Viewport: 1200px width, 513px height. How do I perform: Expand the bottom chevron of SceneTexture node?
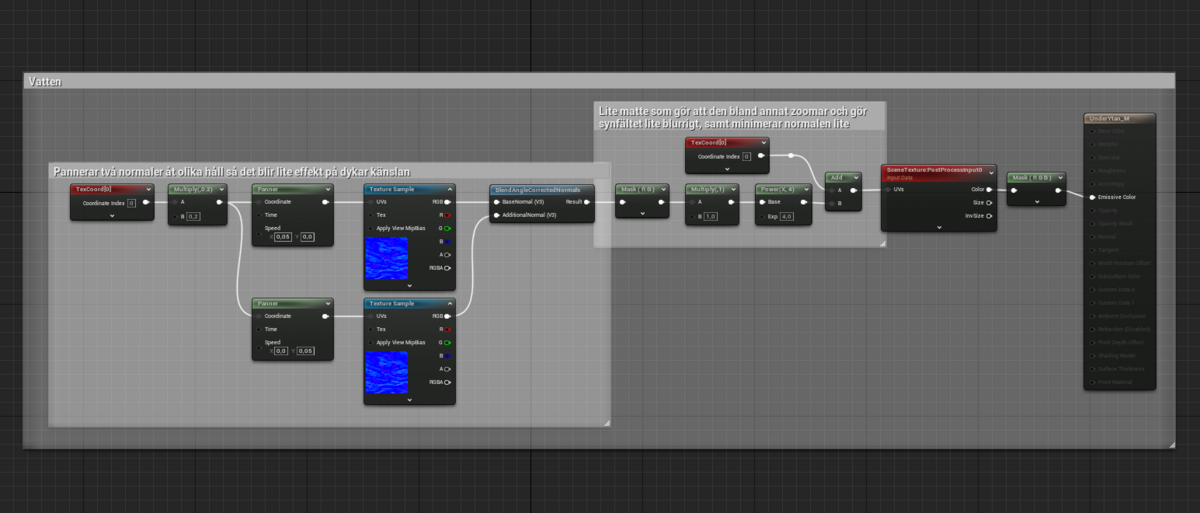tap(938, 227)
